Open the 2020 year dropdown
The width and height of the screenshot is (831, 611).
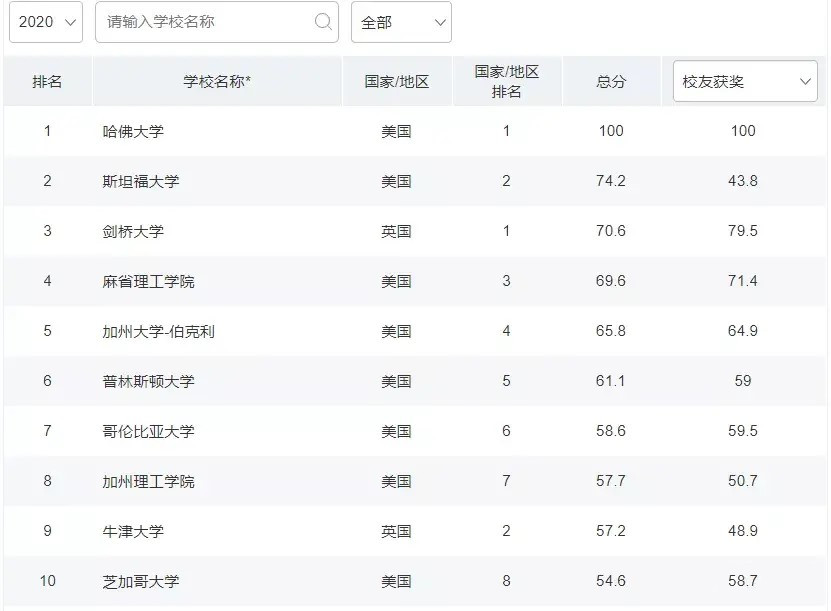point(45,21)
